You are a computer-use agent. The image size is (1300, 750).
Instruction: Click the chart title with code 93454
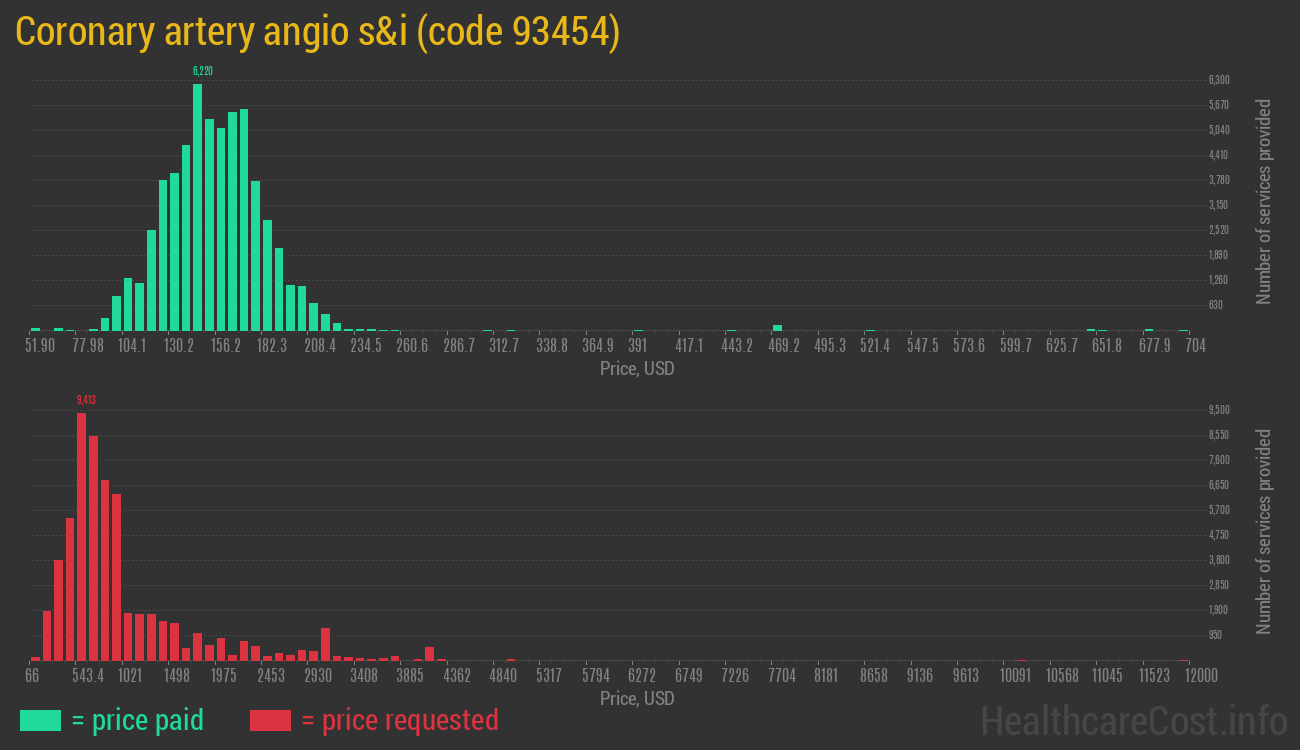(318, 32)
